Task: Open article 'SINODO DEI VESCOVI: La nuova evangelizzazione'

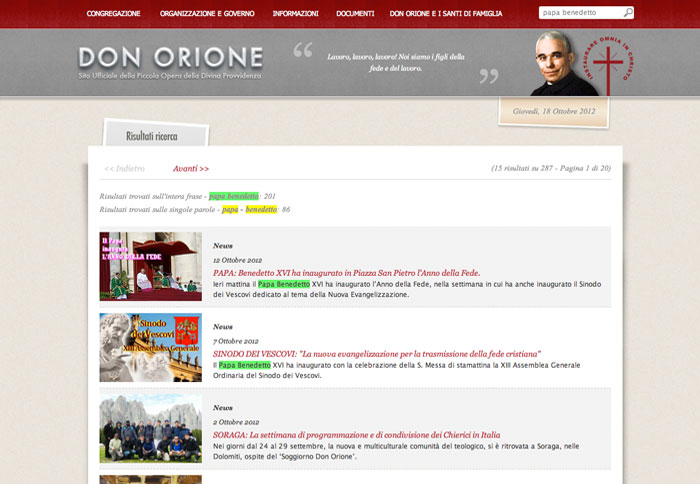Action: tap(377, 354)
